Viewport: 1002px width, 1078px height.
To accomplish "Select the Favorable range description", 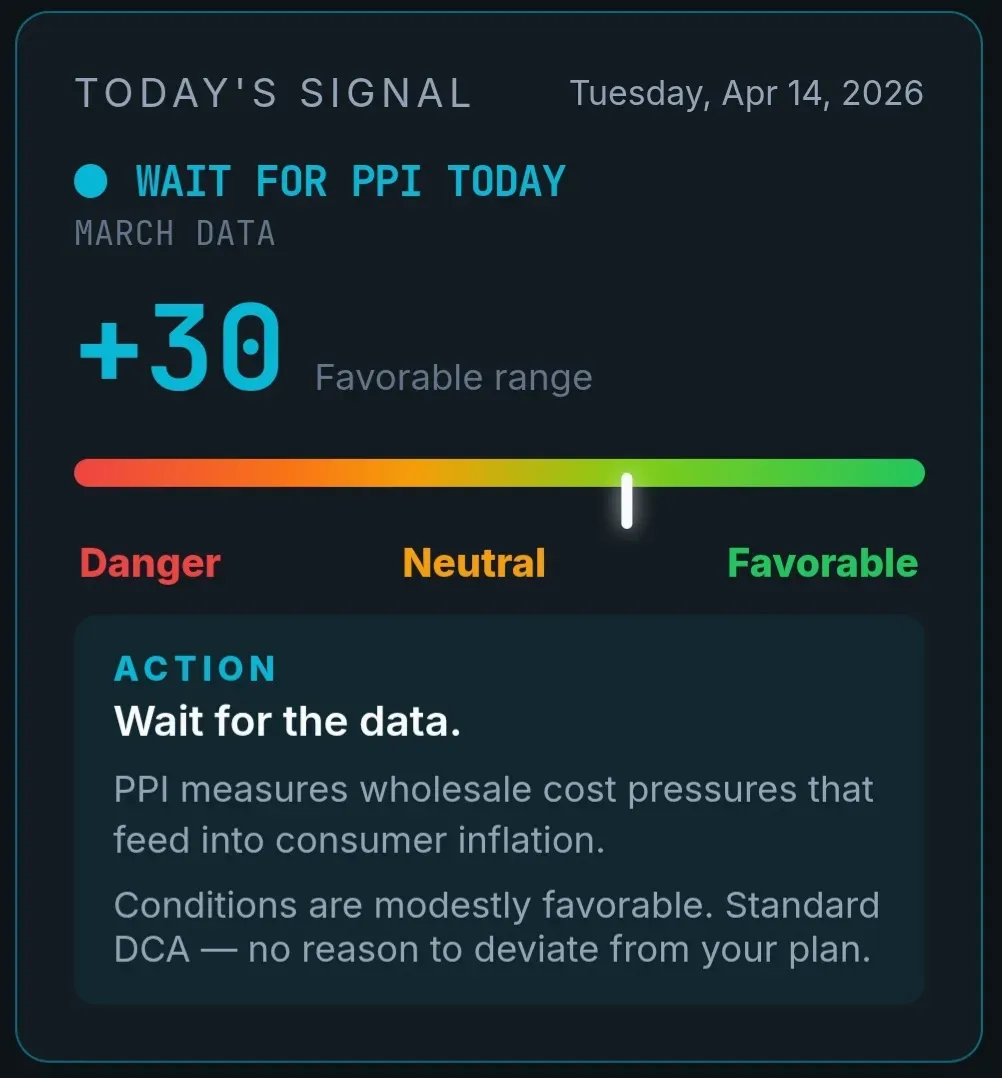I will [453, 377].
